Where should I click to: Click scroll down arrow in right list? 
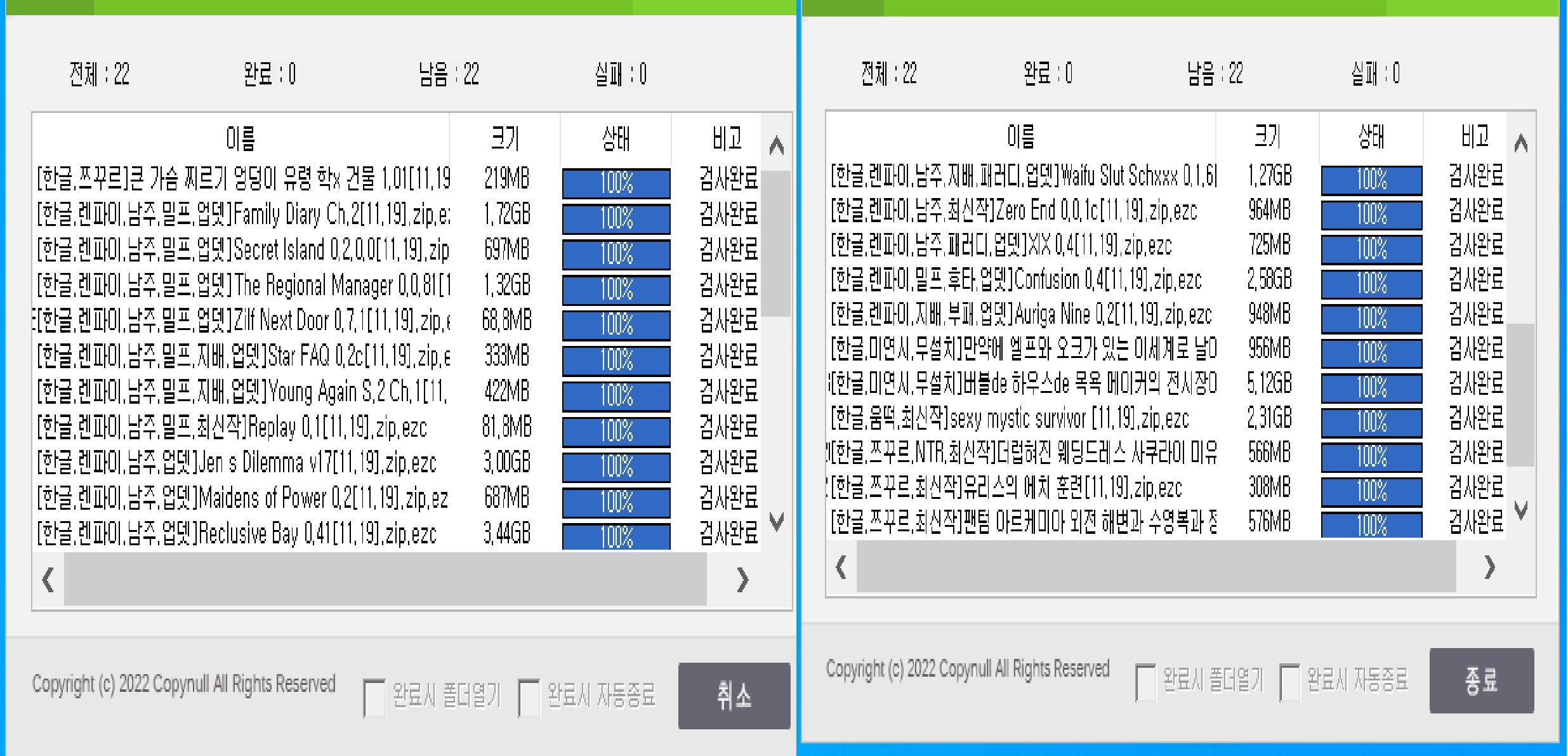coord(1520,509)
